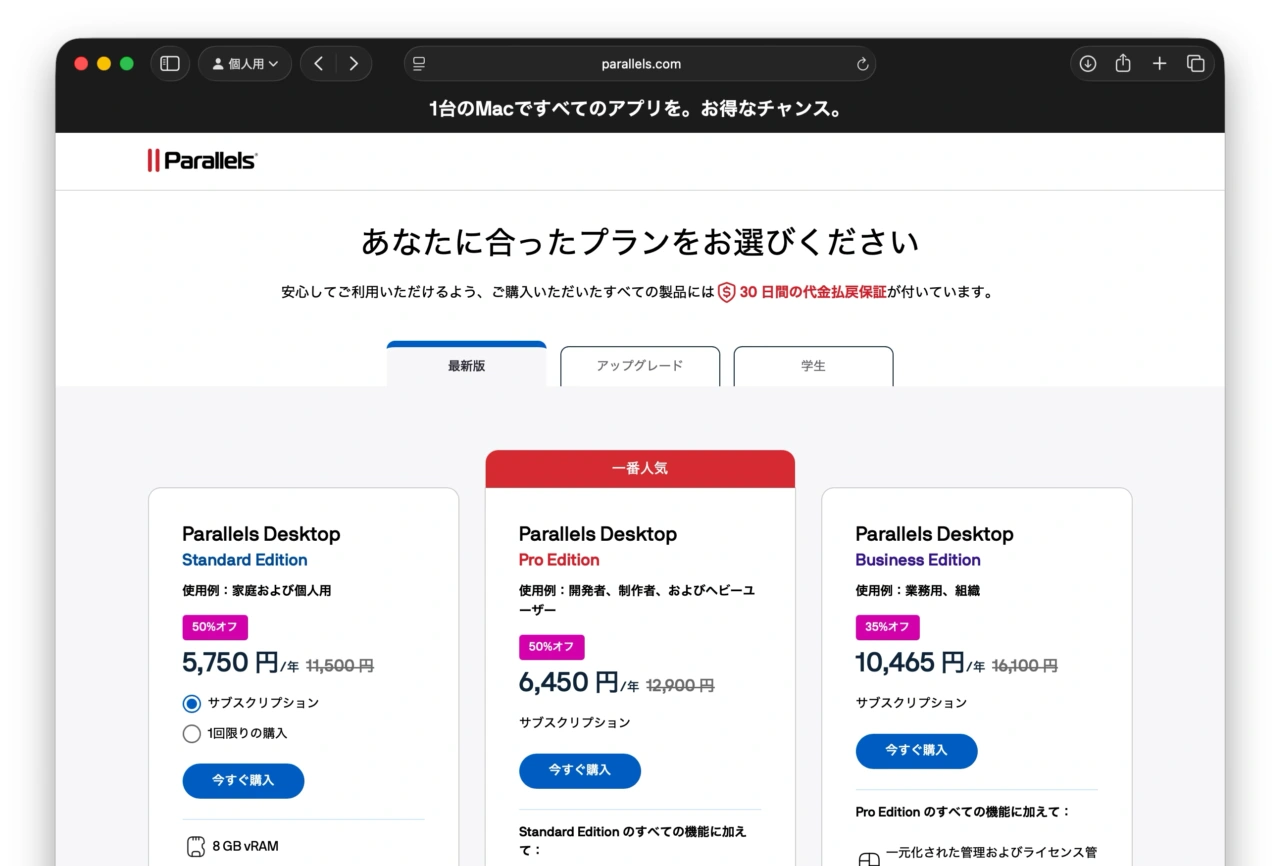This screenshot has height=866, width=1280.
Task: Switch to the 学生 tab
Action: point(813,366)
